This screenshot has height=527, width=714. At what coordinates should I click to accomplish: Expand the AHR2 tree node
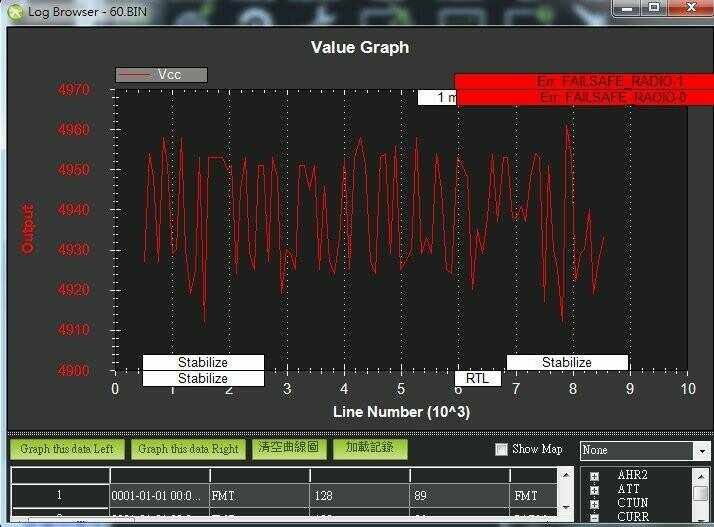click(595, 475)
